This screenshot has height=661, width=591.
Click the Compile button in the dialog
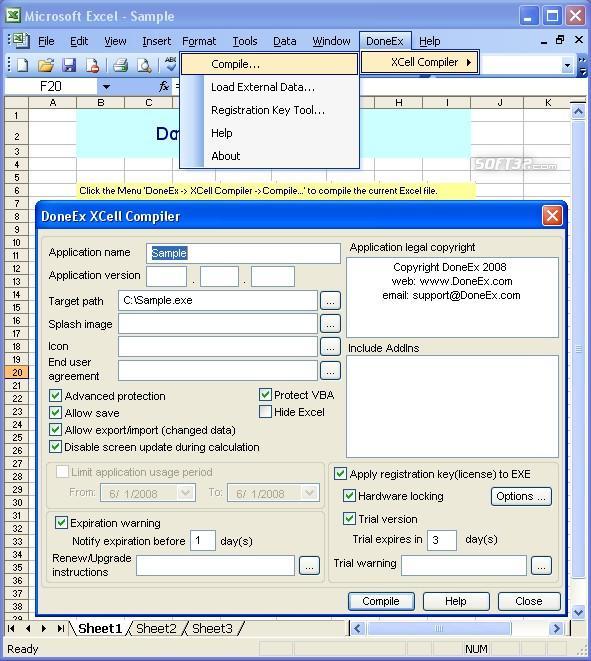point(381,601)
